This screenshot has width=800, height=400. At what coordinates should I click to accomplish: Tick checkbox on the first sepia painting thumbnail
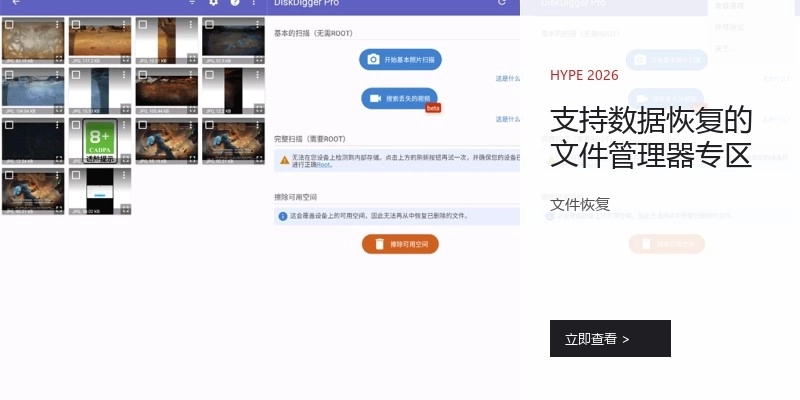tap(9, 24)
